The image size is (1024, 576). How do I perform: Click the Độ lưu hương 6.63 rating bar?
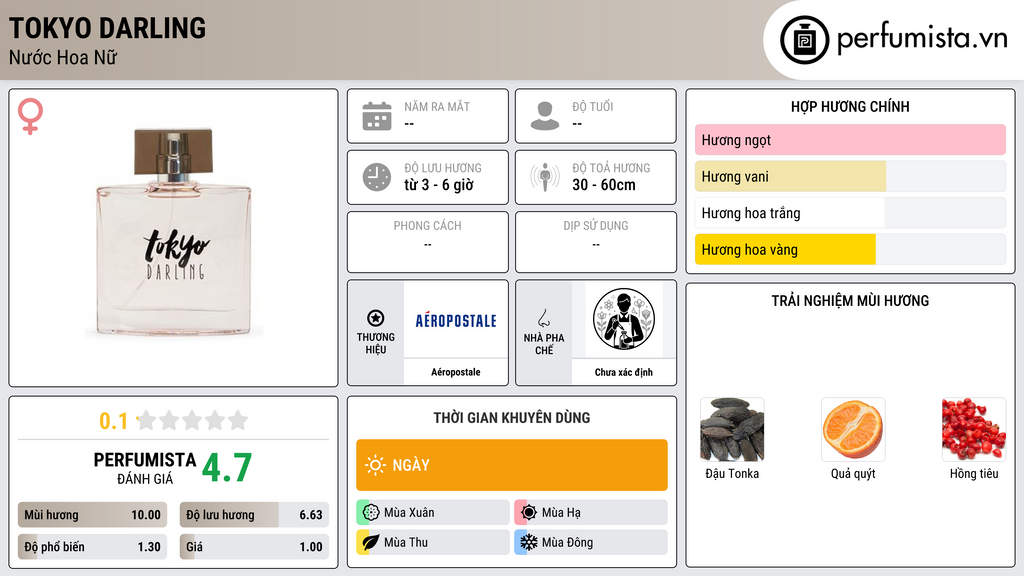pos(254,515)
